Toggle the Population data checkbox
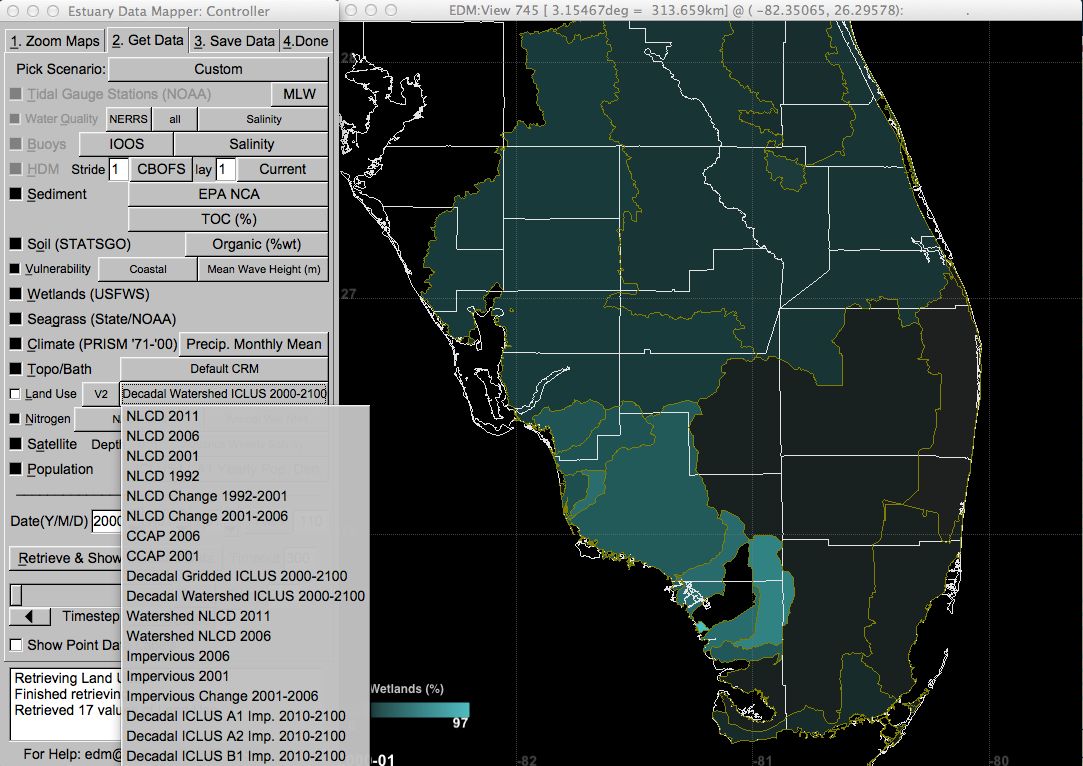The image size is (1083, 766). [x=15, y=469]
